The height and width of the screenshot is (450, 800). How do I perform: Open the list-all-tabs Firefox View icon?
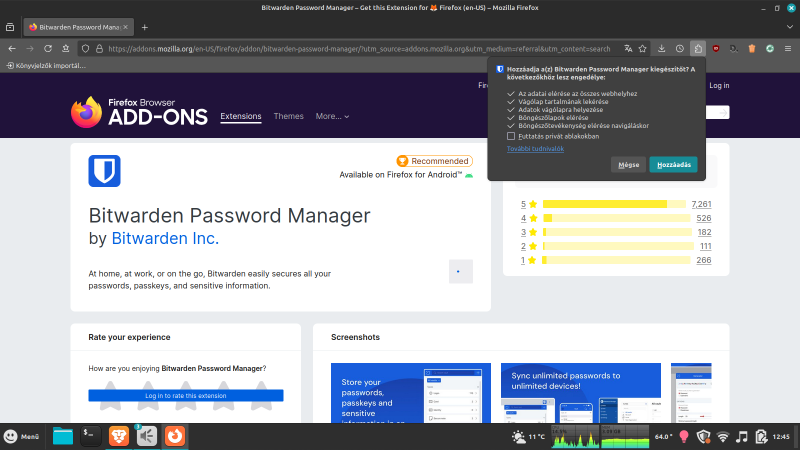[x=10, y=27]
